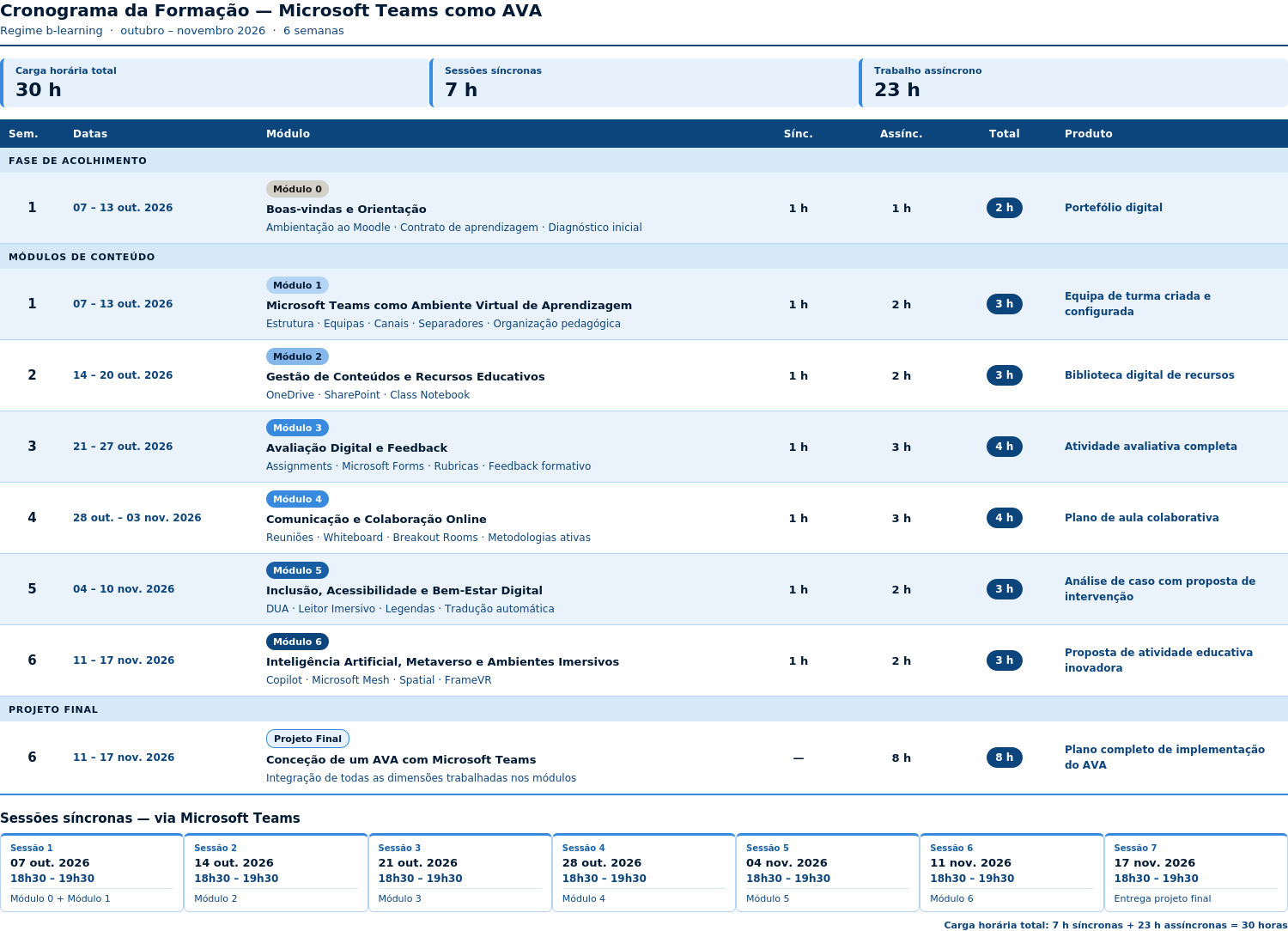Click the "Datas" column header
The width and height of the screenshot is (1288, 931).
coord(90,134)
